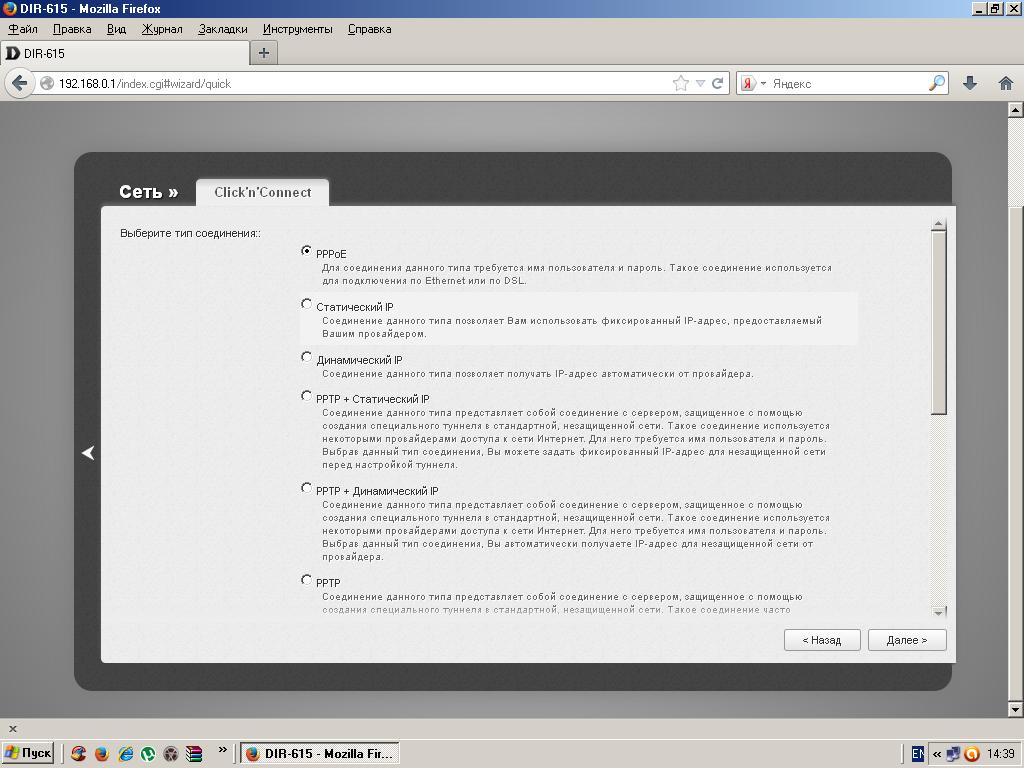Viewport: 1024px width, 768px height.
Task: Open URL history dropdown arrow
Action: [x=700, y=84]
